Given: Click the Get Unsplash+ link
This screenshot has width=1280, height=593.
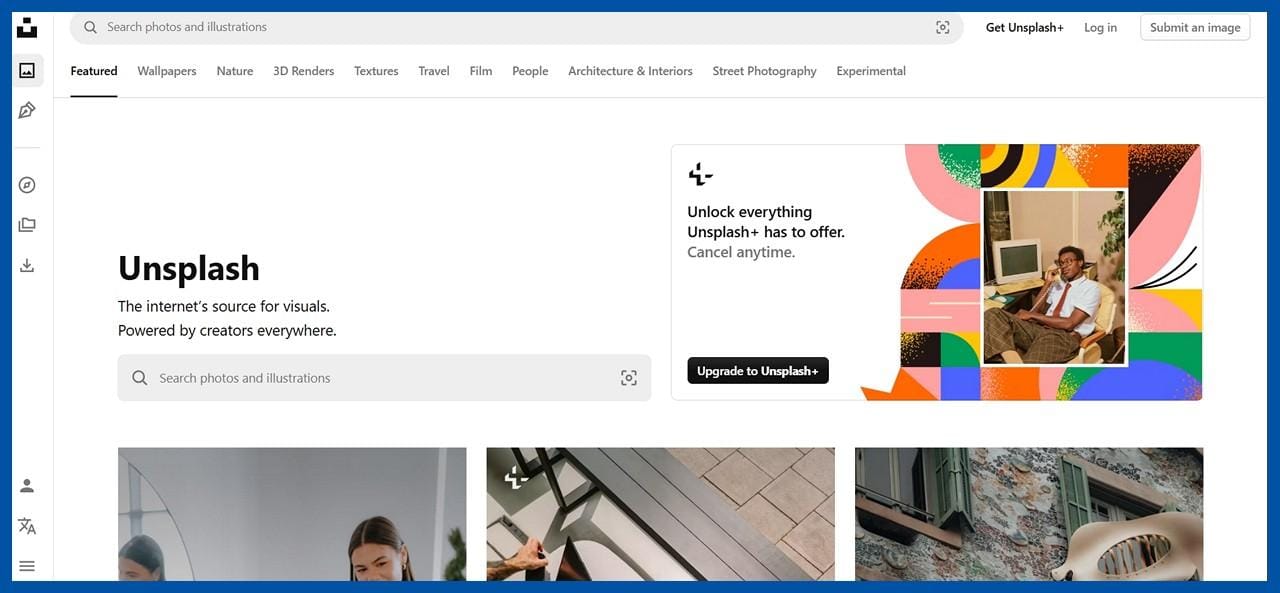Looking at the screenshot, I should click(x=1024, y=28).
